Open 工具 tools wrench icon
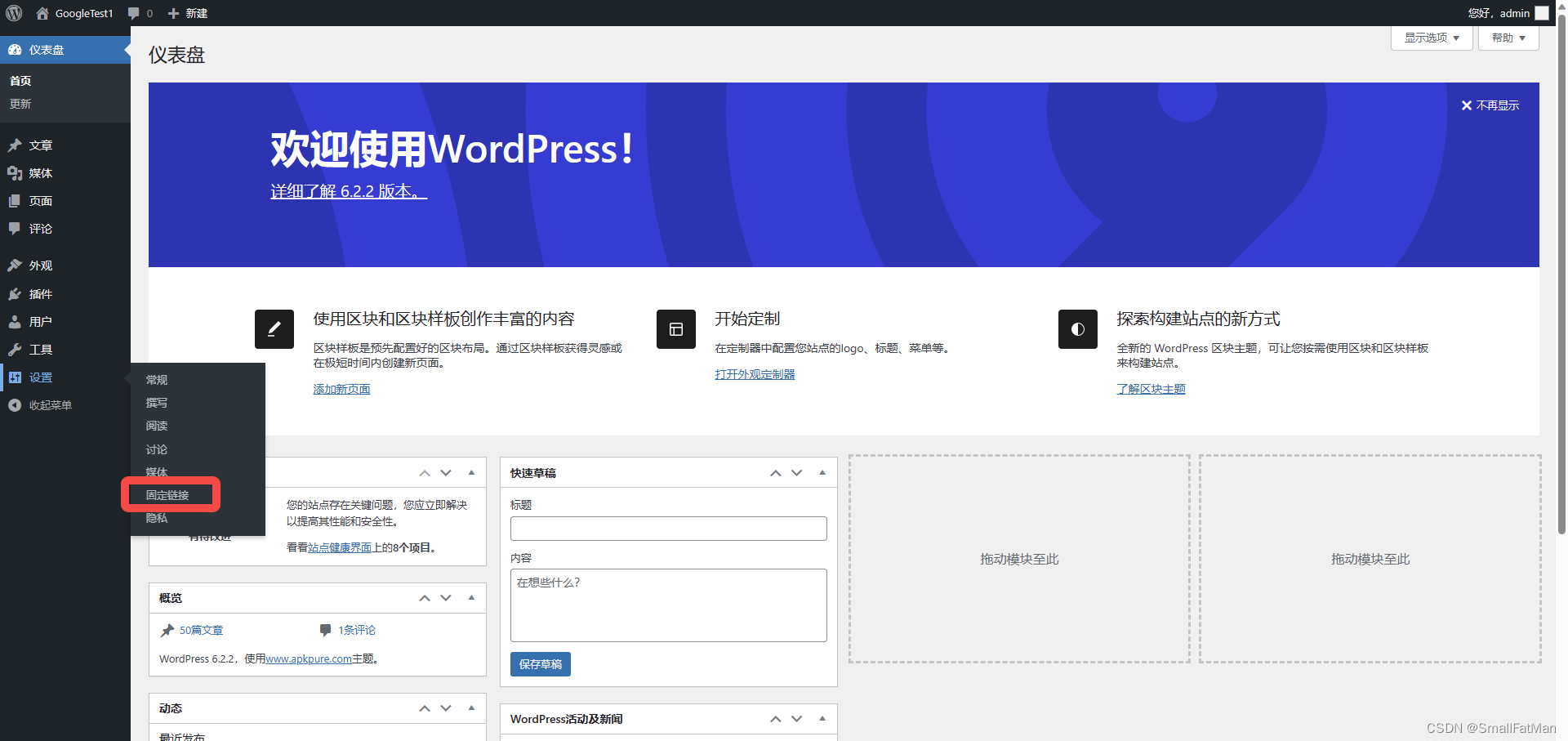Viewport: 1568px width, 741px height. click(x=15, y=350)
